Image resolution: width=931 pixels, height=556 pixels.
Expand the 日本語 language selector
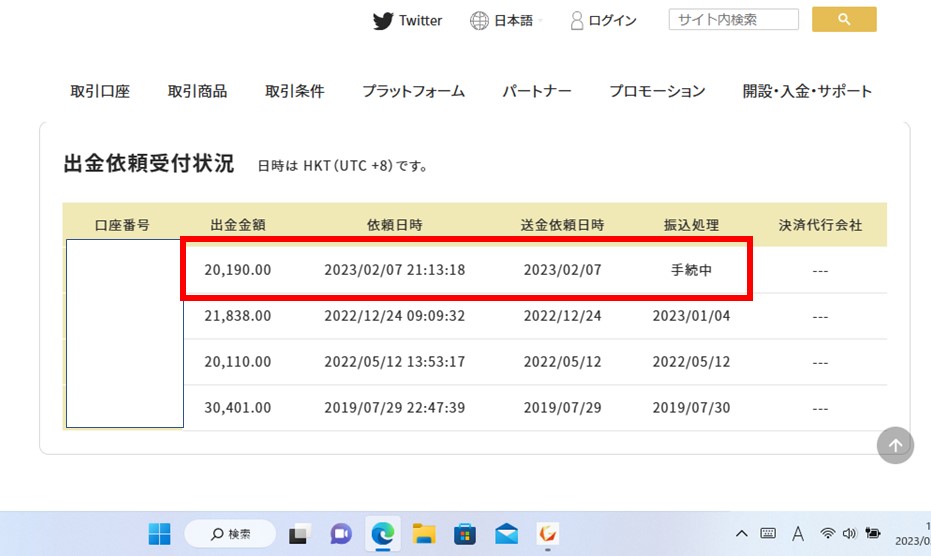(x=504, y=21)
